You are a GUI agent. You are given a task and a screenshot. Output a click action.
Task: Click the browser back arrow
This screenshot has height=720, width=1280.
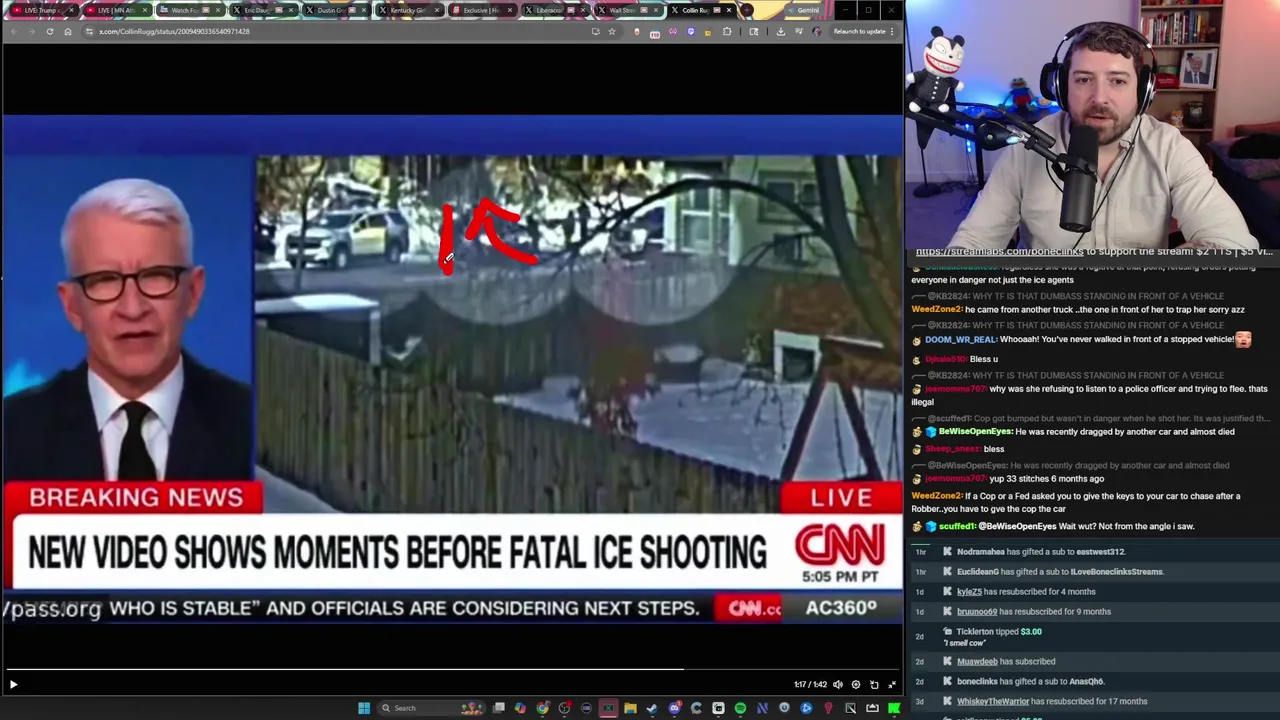click(x=13, y=31)
